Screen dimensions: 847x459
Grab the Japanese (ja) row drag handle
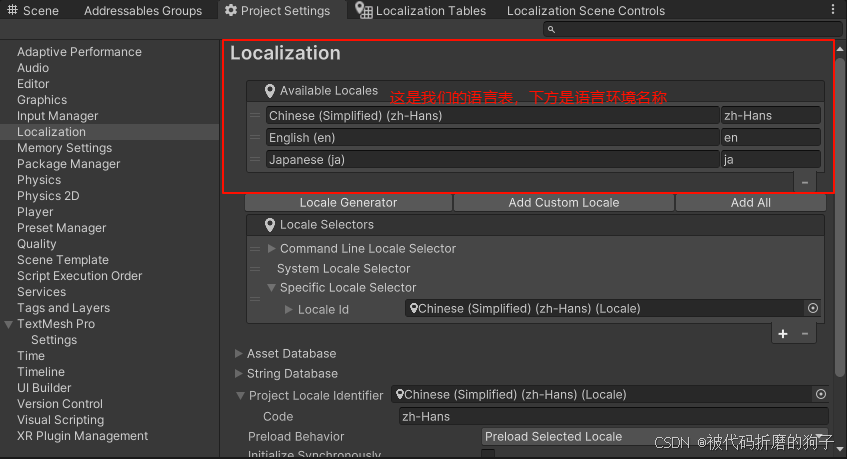pos(255,160)
